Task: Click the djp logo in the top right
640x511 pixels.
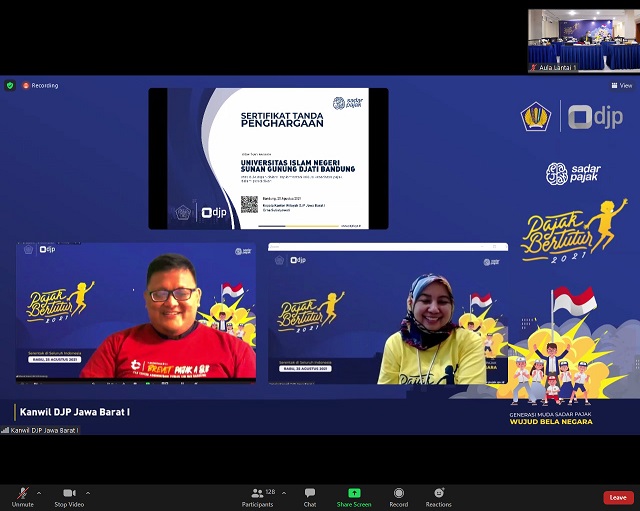Action: click(595, 117)
